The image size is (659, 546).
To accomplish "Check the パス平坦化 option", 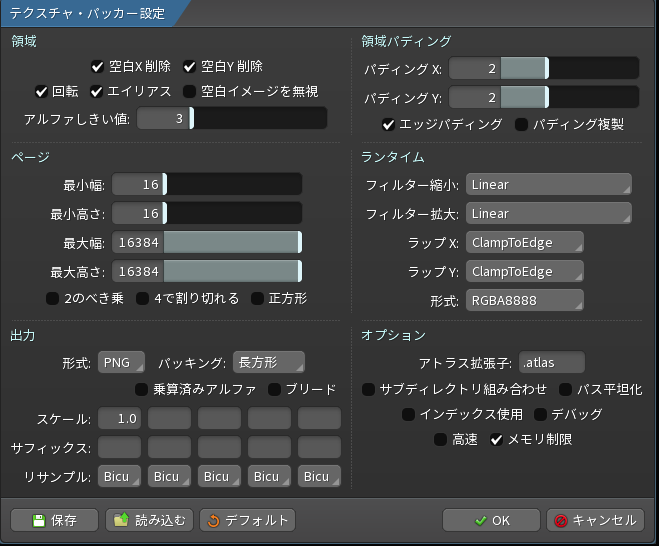I will pos(565,390).
